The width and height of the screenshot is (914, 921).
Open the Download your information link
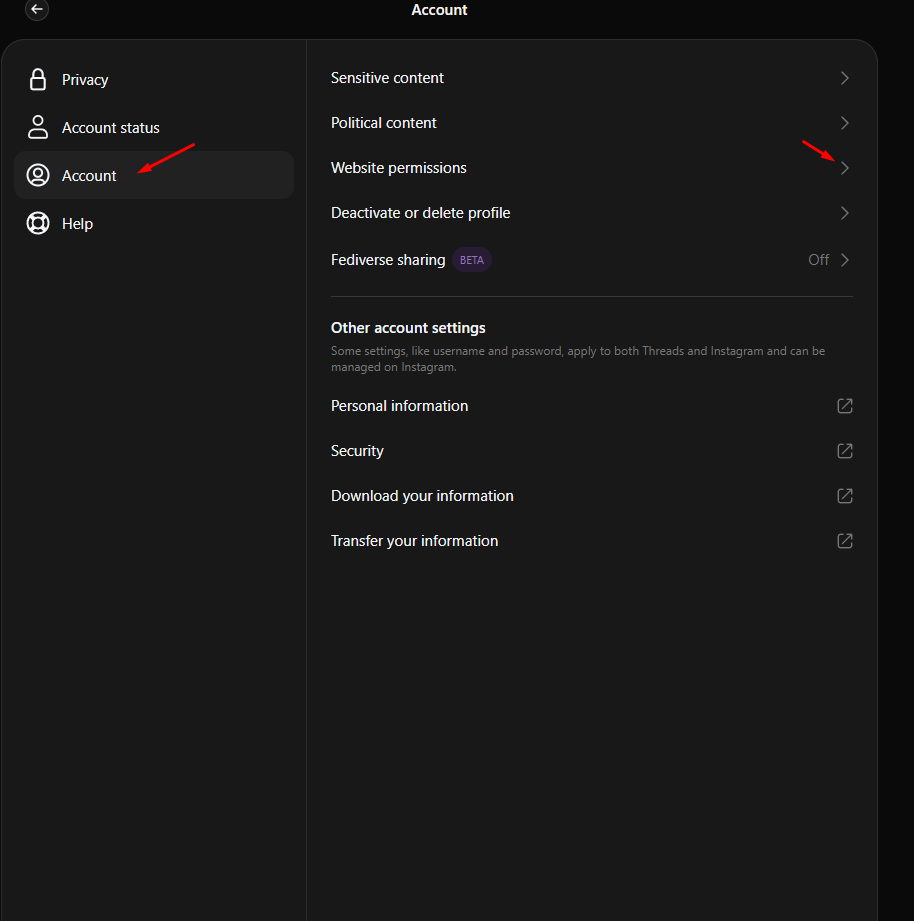[x=422, y=496]
